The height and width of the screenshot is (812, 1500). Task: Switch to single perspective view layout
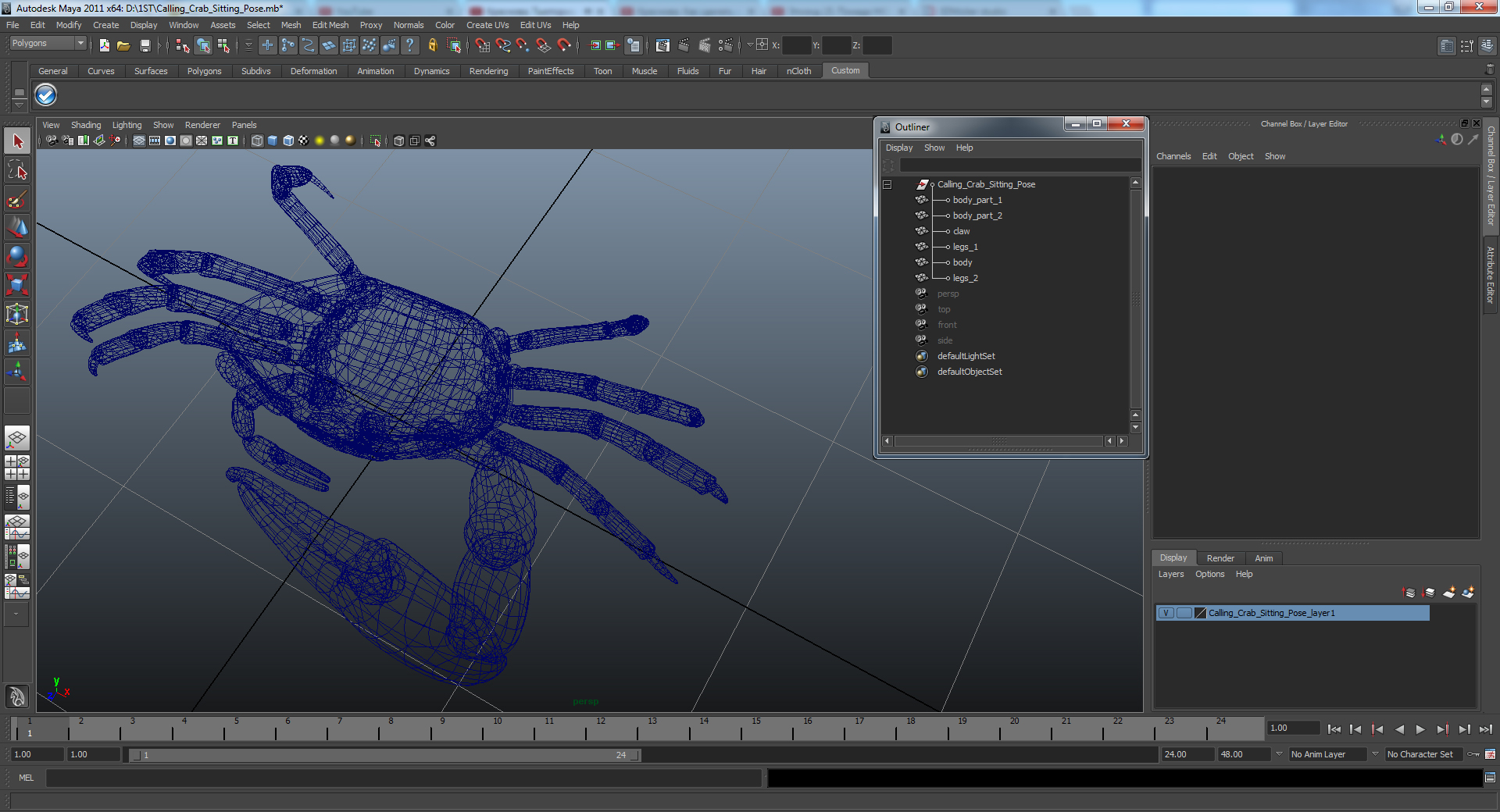17,438
